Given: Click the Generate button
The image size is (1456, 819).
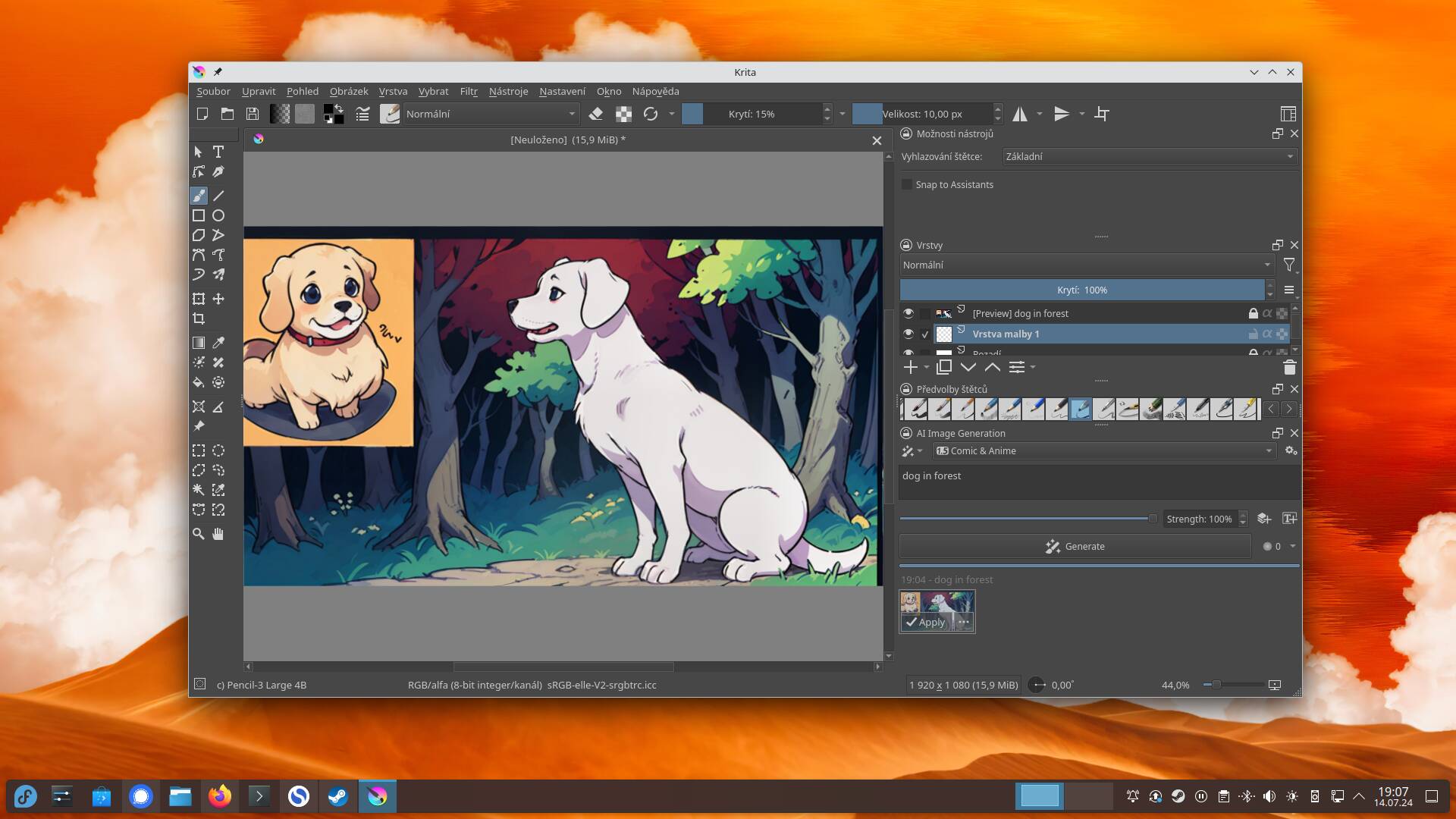Looking at the screenshot, I should pyautogui.click(x=1075, y=546).
